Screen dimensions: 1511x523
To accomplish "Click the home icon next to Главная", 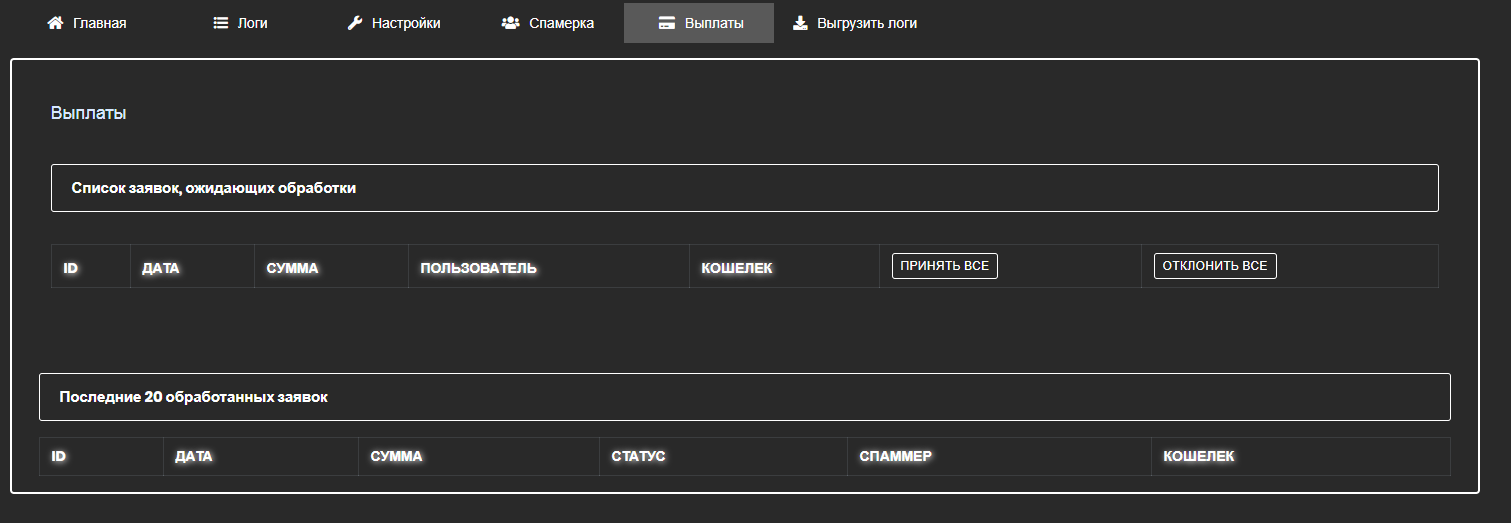I will click(x=55, y=23).
